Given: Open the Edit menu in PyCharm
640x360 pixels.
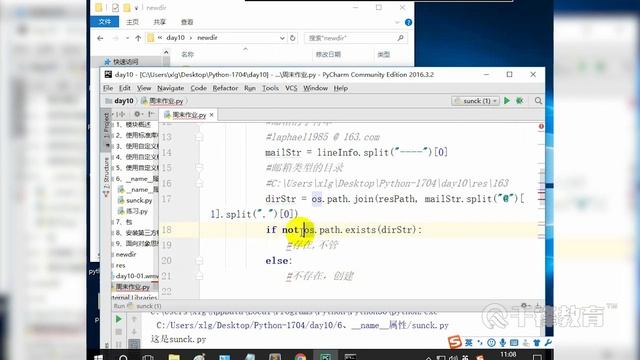Looking at the screenshot, I should [x=125, y=88].
